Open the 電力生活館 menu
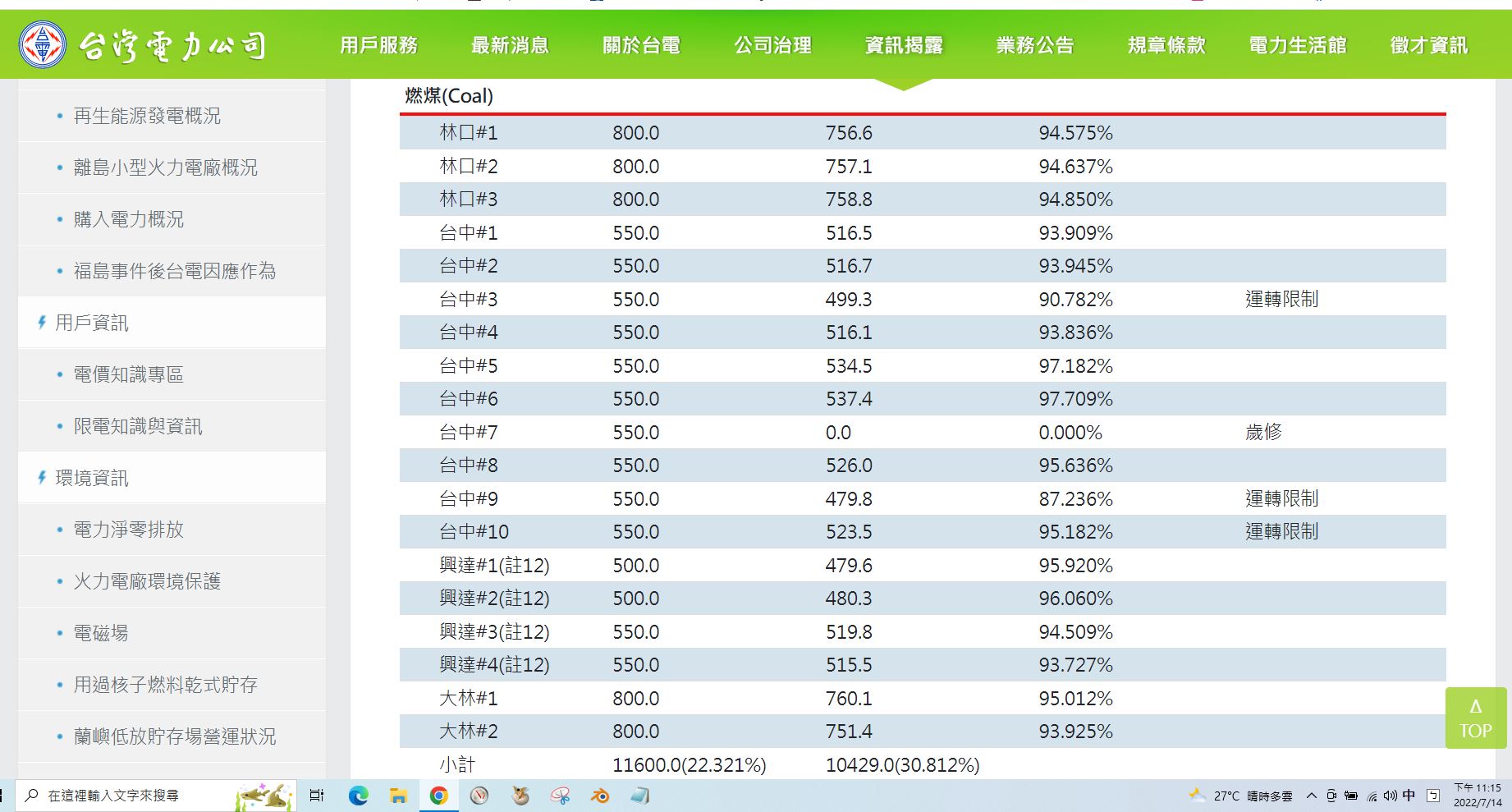The image size is (1512, 812). [1298, 45]
